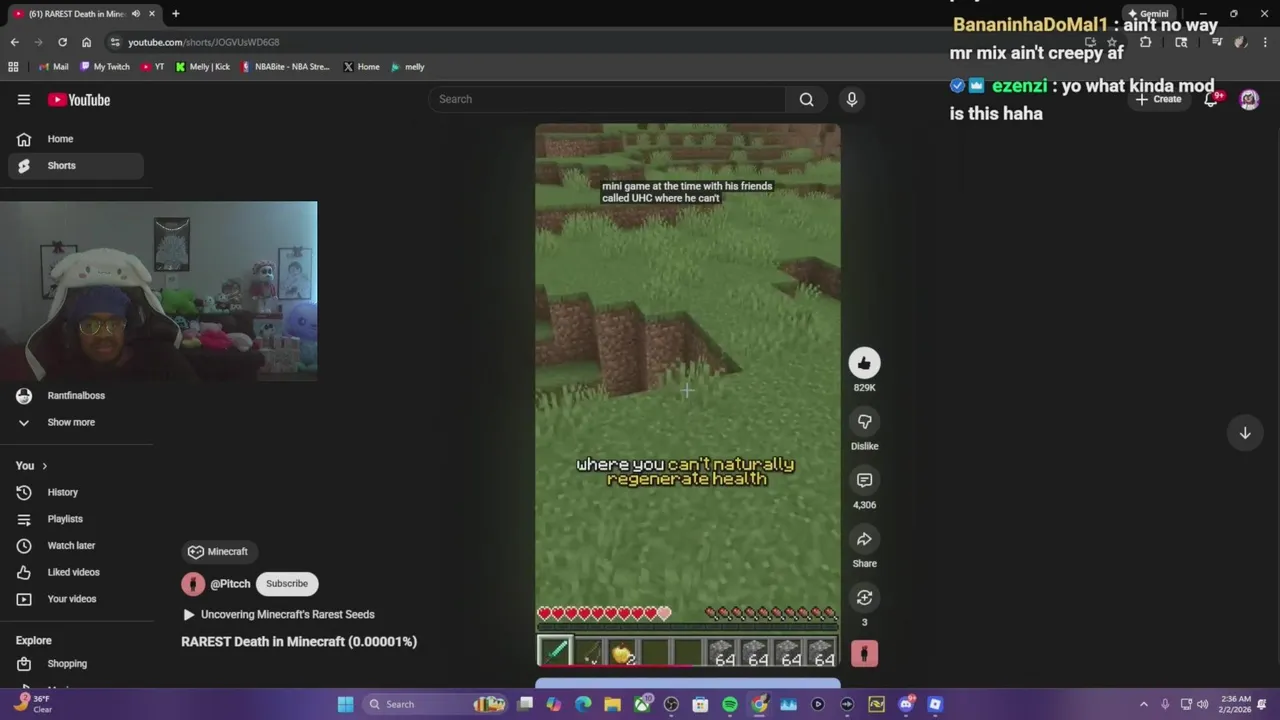Screen dimensions: 1280x720
Task: Open the account avatar menu
Action: 1249,99
